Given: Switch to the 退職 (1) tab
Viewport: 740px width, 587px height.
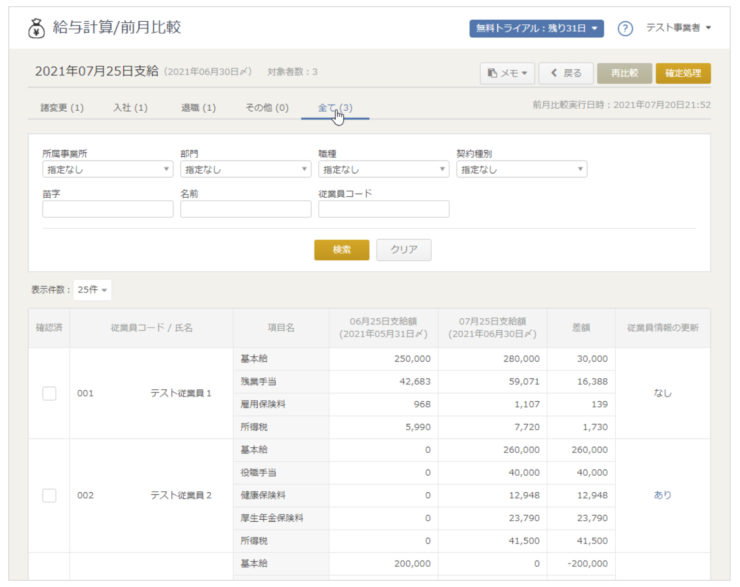Looking at the screenshot, I should coord(198,108).
